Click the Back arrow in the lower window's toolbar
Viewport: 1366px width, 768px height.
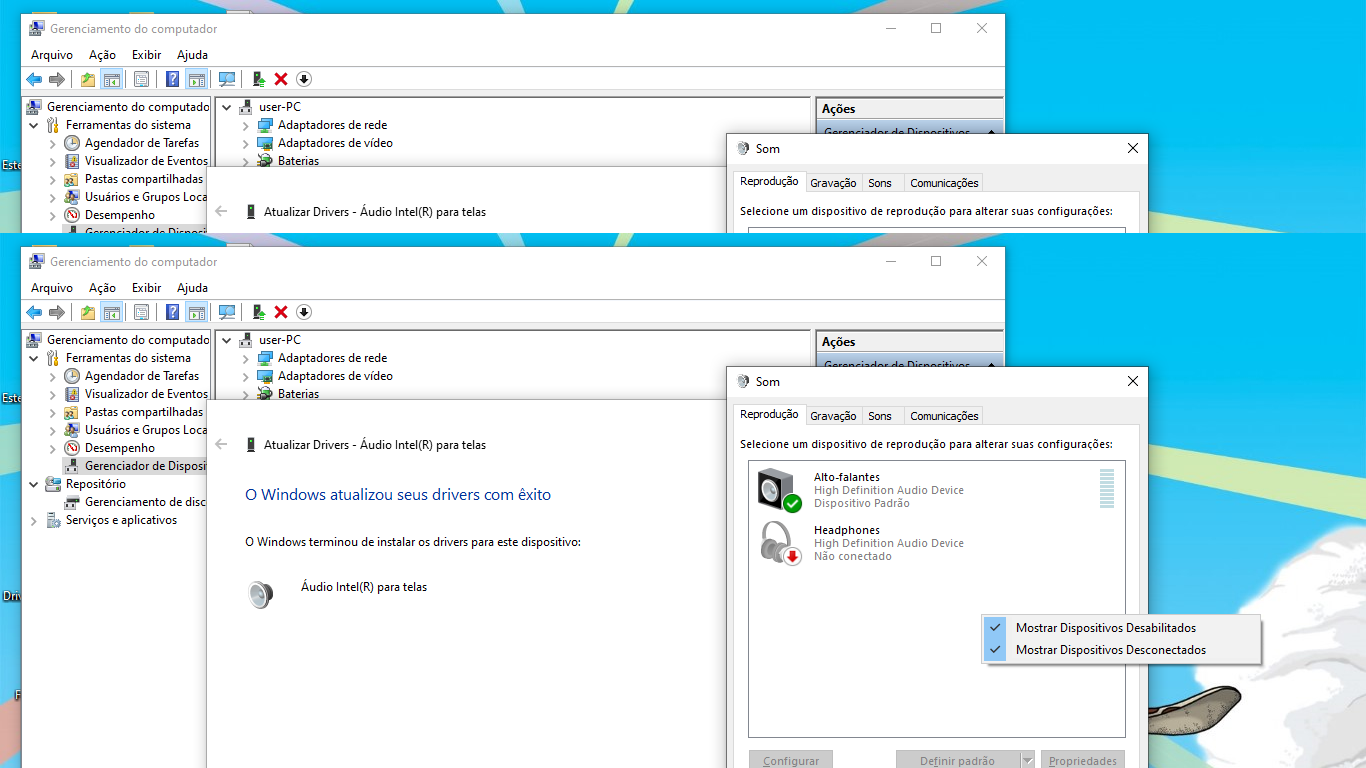pyautogui.click(x=34, y=312)
